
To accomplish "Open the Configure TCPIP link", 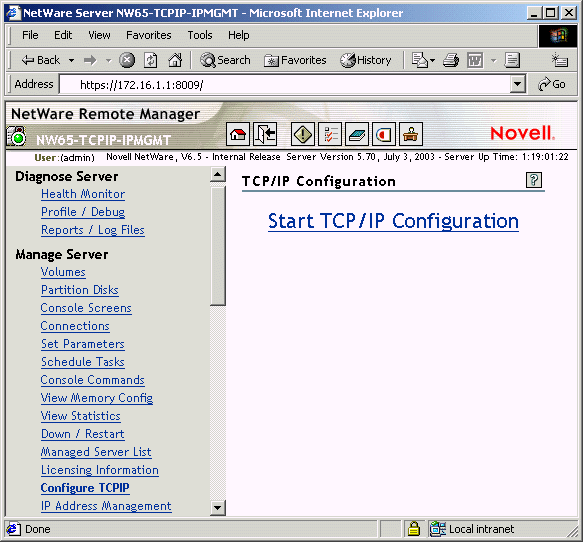I will (85, 488).
